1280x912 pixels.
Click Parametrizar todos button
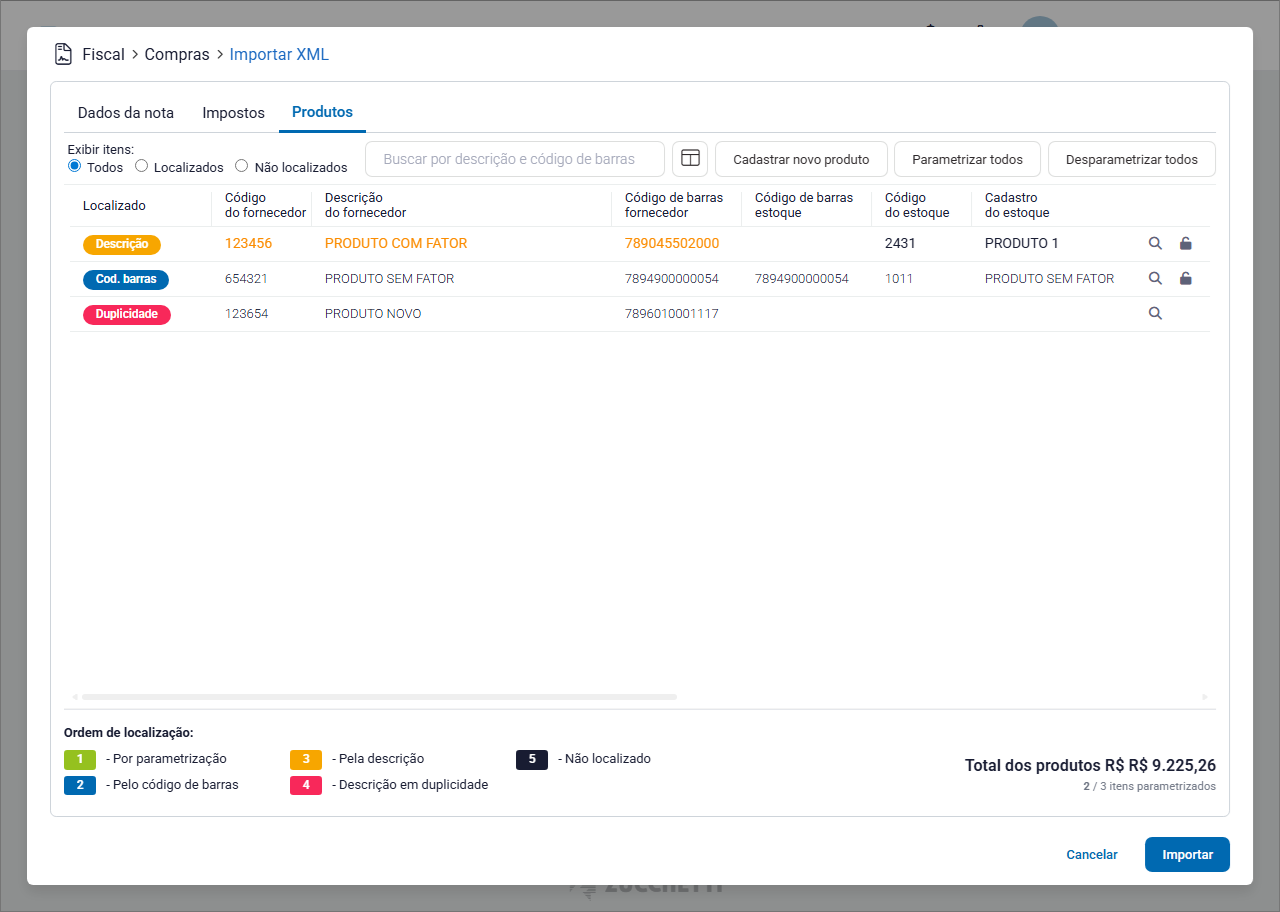click(967, 159)
